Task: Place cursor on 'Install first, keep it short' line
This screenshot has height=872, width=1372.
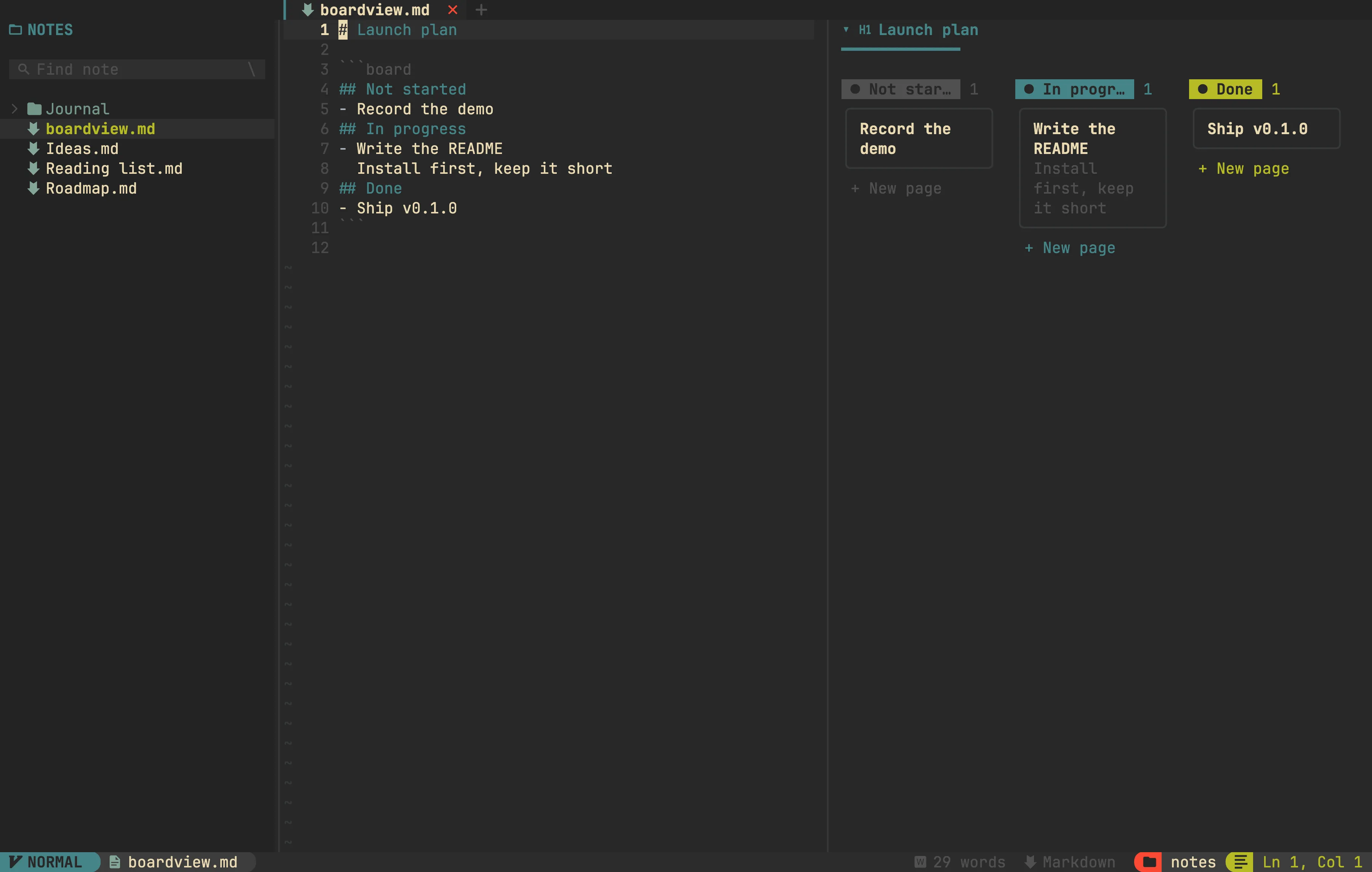Action: pos(484,169)
